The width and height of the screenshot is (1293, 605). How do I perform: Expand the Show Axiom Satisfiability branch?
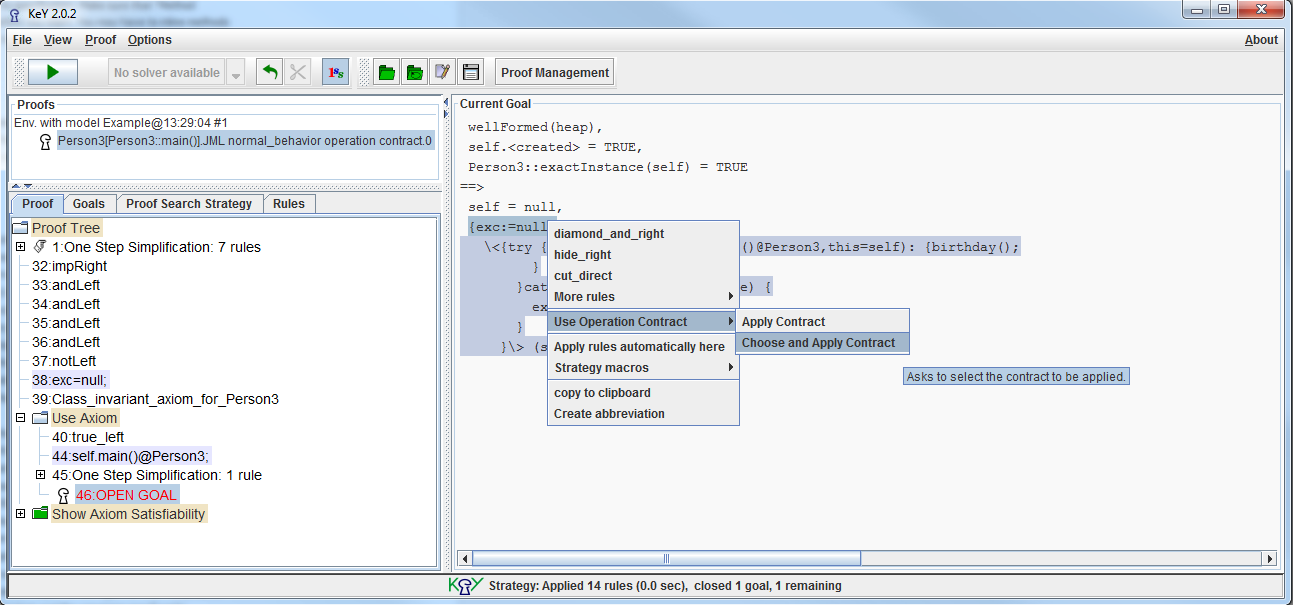(21, 514)
